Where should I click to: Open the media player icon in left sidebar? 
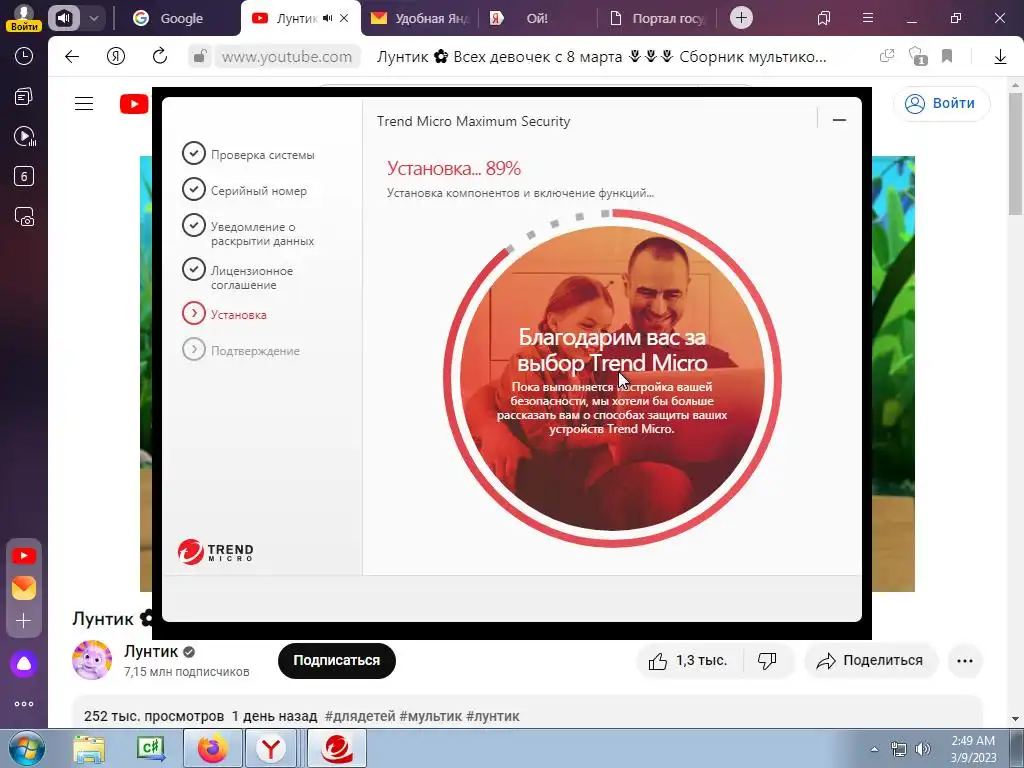tap(24, 136)
